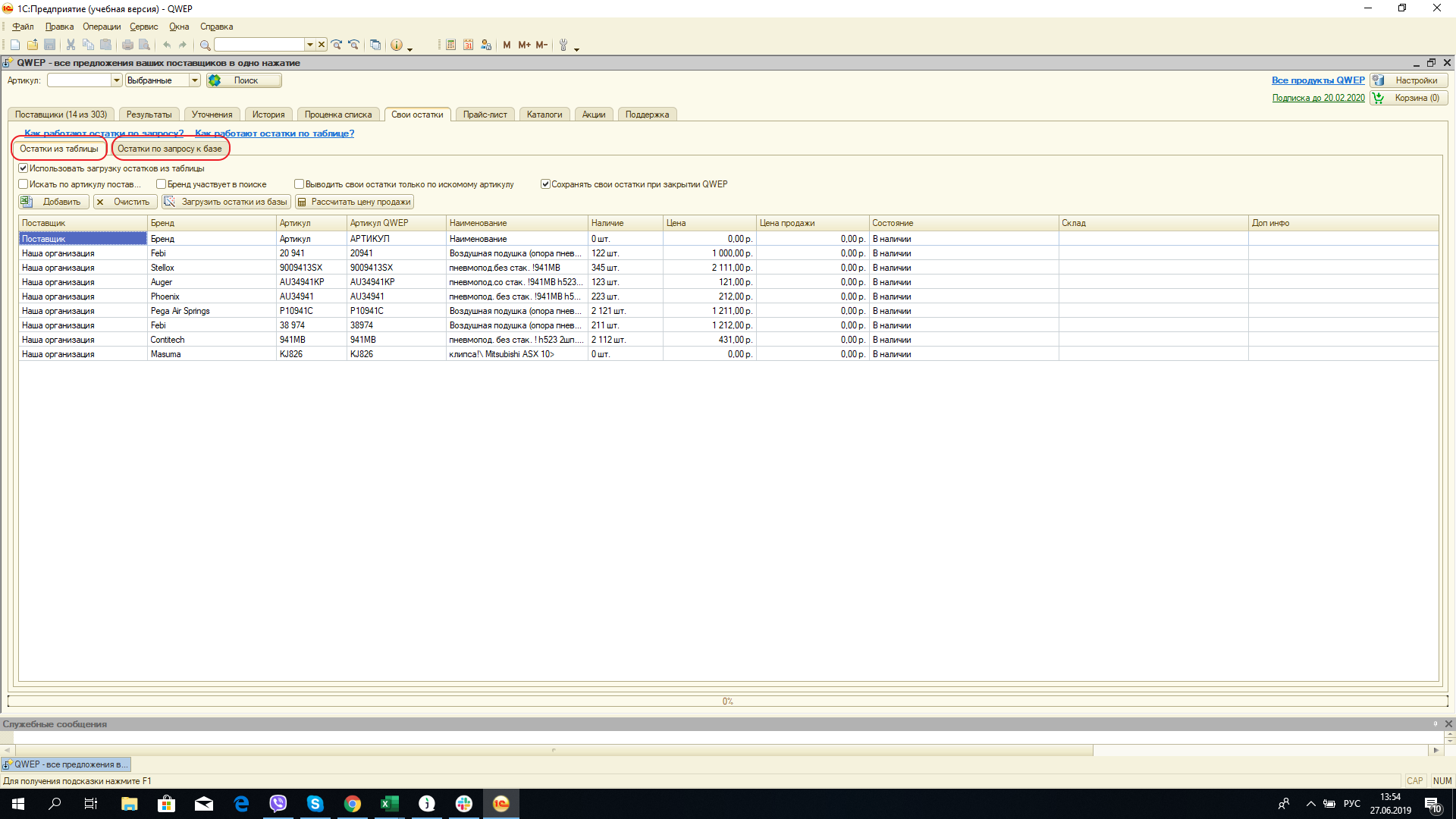Click the magnifier Find icon in toolbar

point(205,45)
